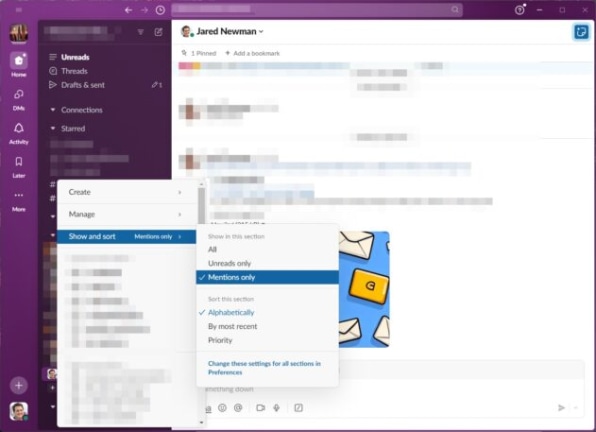Open the DMs icon in the sidebar
This screenshot has height=432, width=596.
19,100
